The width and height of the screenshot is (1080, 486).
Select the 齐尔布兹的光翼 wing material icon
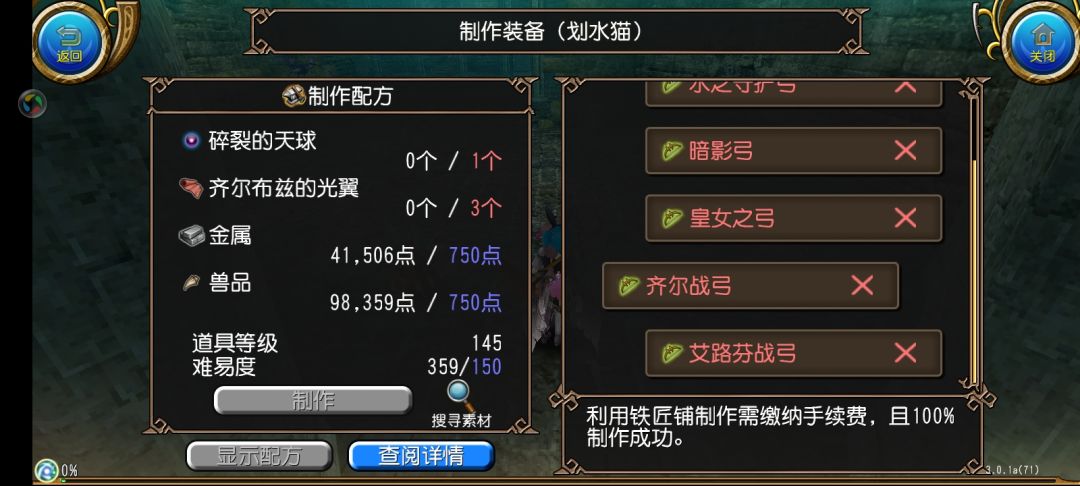tap(191, 188)
